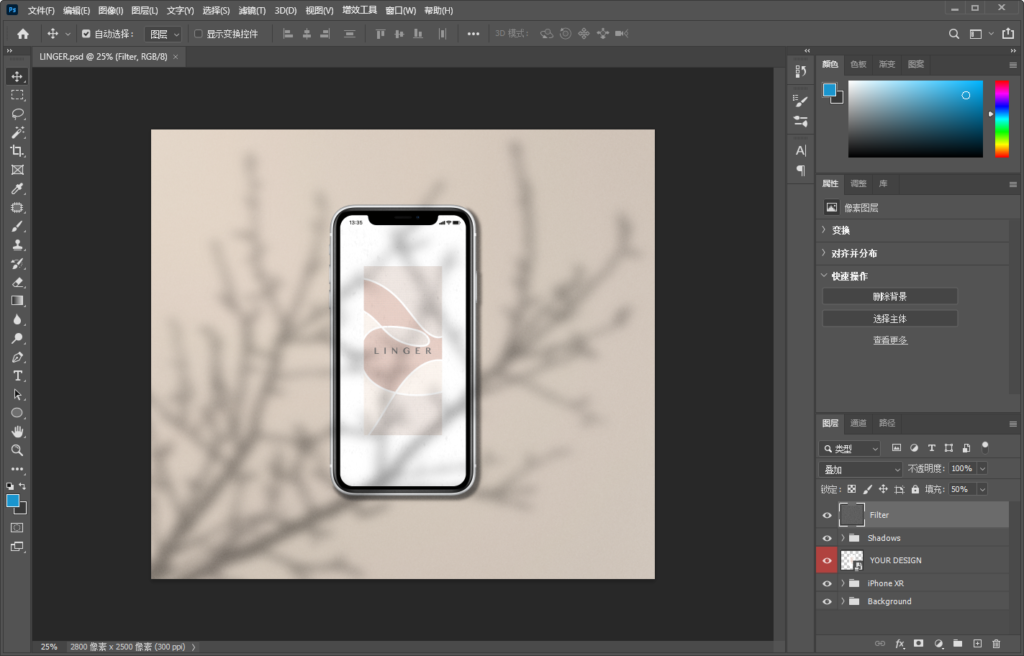1024x656 pixels.
Task: Open the share icon at top right
Action: (1008, 34)
